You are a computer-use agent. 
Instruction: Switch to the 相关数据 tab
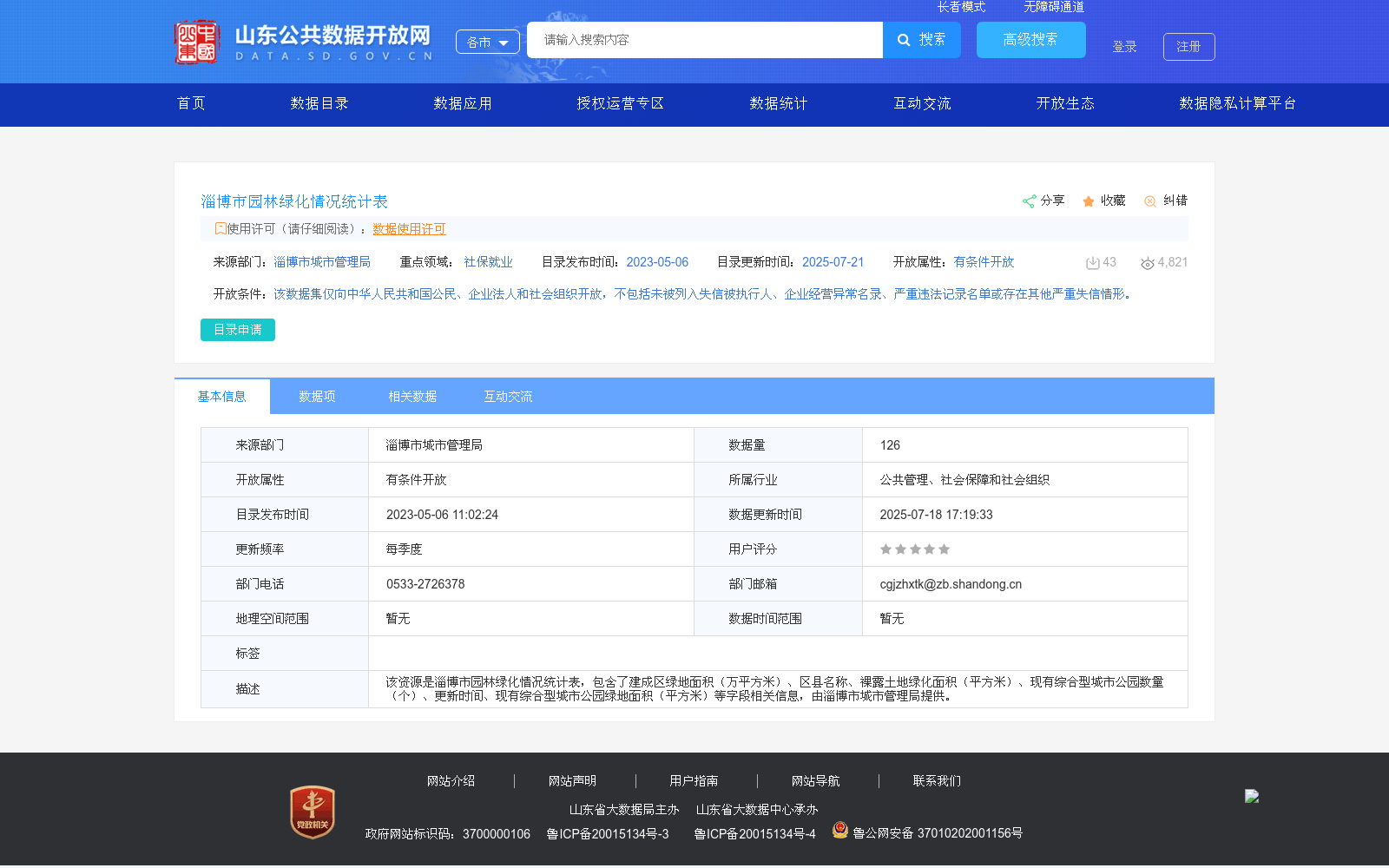click(412, 397)
